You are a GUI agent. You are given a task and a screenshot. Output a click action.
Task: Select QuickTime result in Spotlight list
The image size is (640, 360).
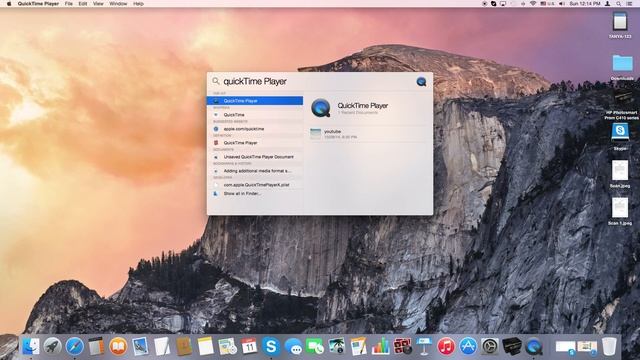pyautogui.click(x=255, y=115)
